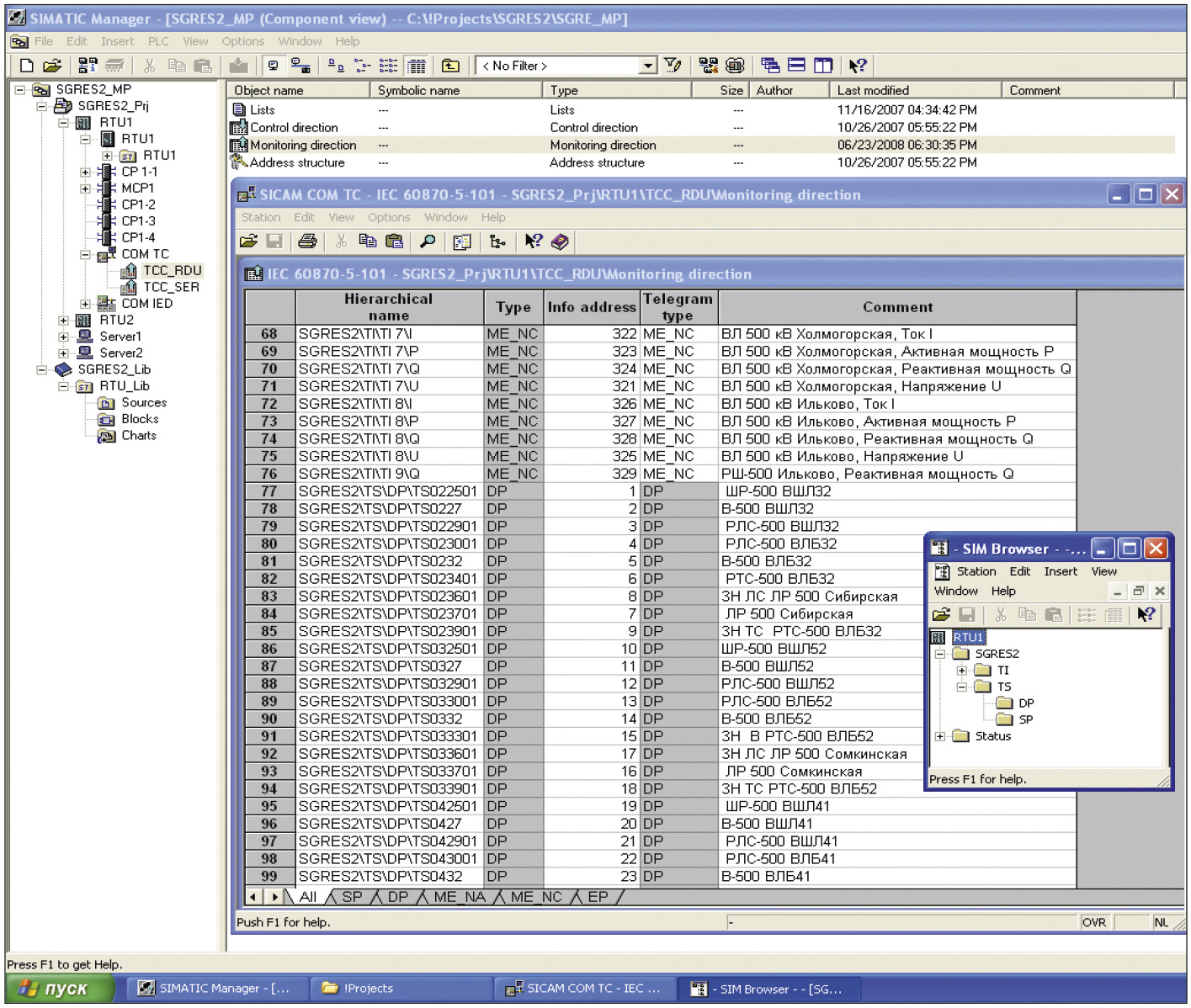Open the Station menu in SICAM COM TC
Image resolution: width=1191 pixels, height=1008 pixels.
[261, 217]
